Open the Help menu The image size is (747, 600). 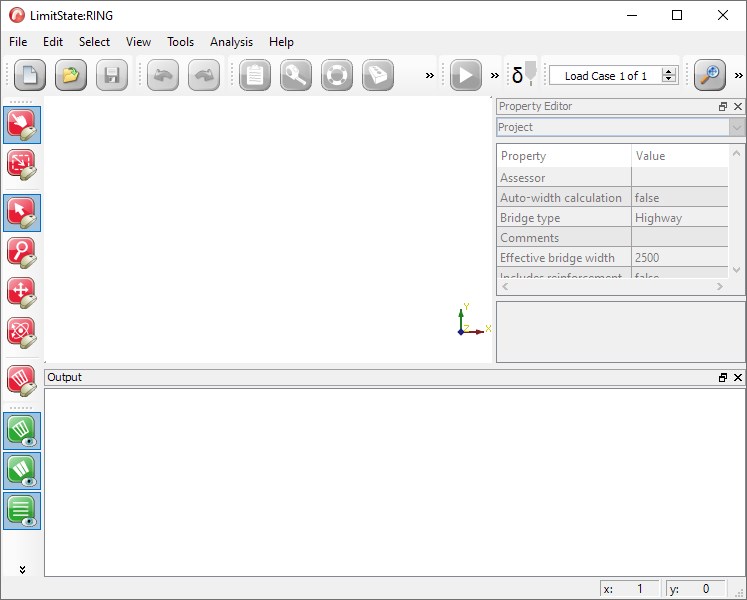pos(281,42)
